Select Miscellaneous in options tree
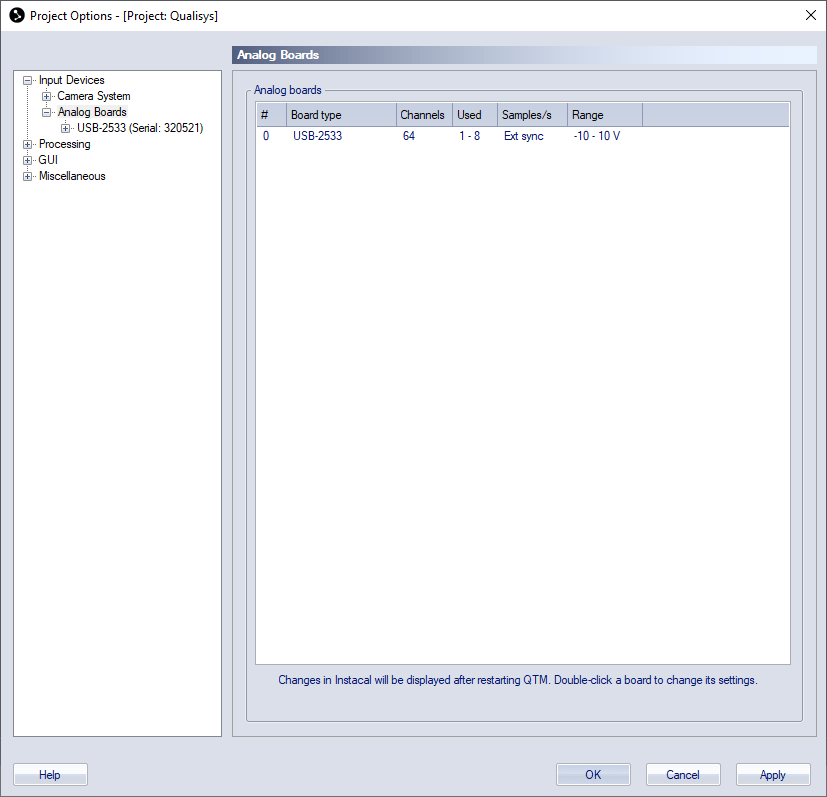 click(72, 177)
